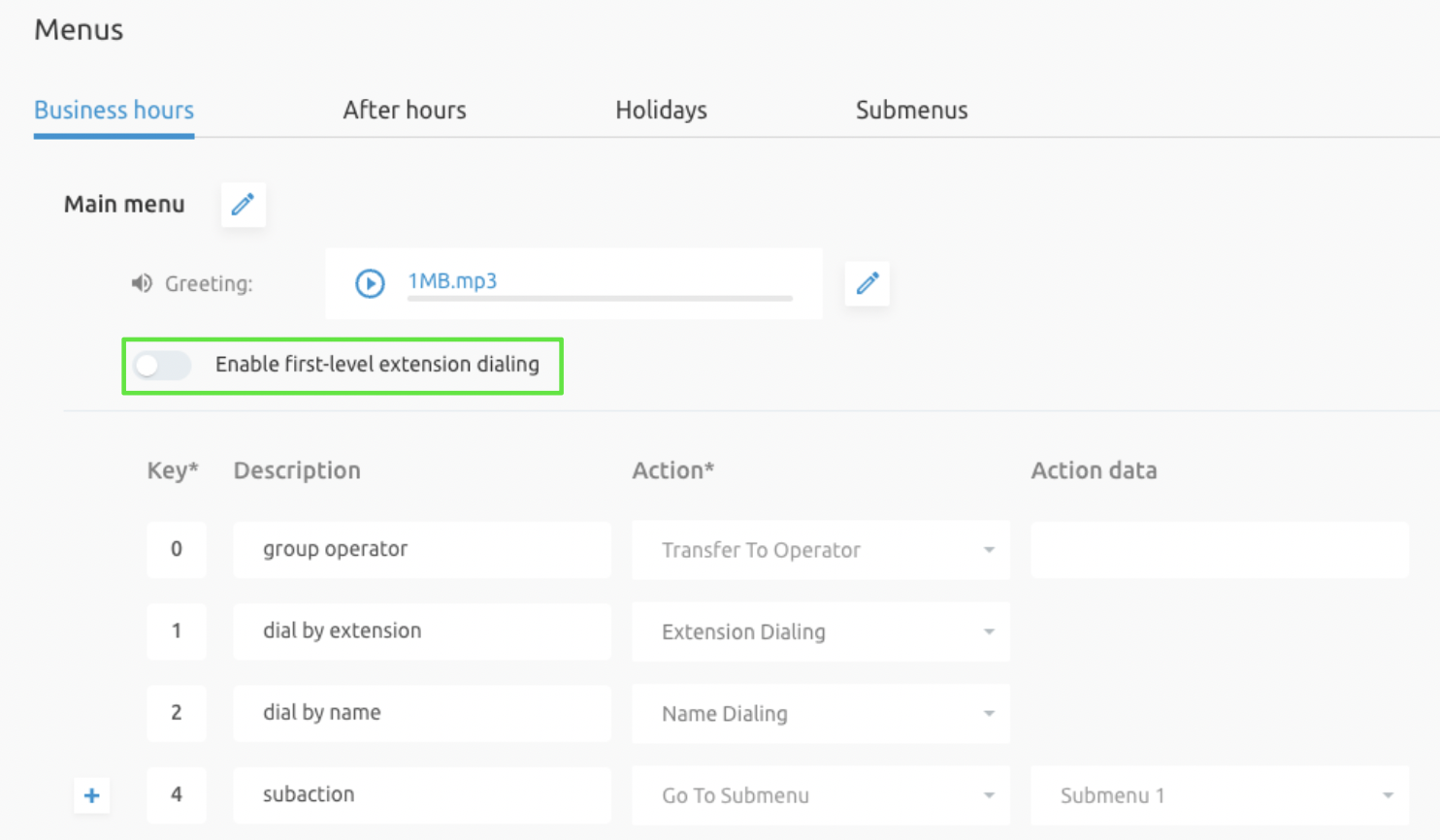This screenshot has height=840, width=1440.
Task: Open the Transfer To Operator action dropdown
Action: [820, 550]
